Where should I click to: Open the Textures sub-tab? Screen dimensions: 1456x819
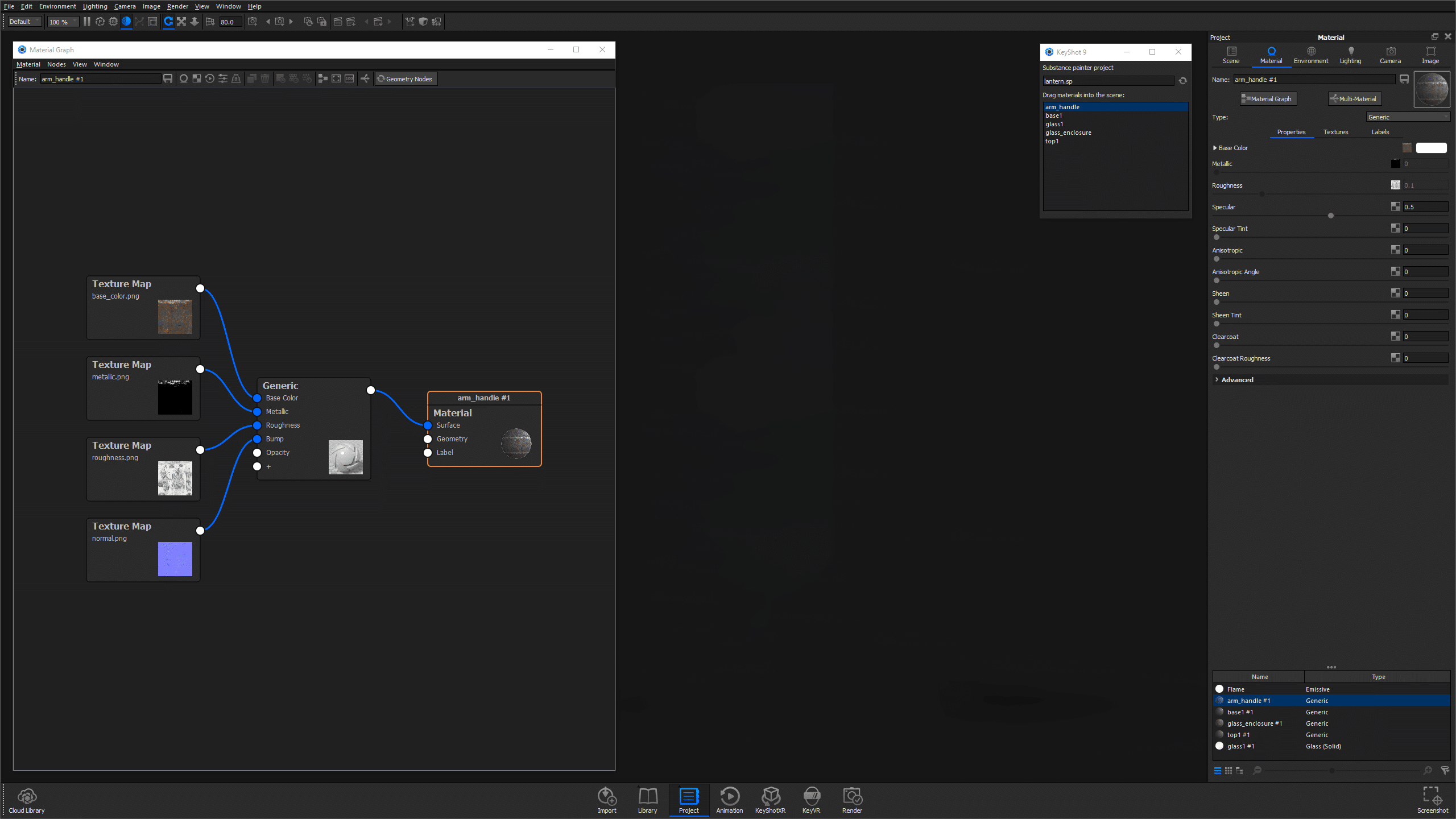[x=1335, y=132]
